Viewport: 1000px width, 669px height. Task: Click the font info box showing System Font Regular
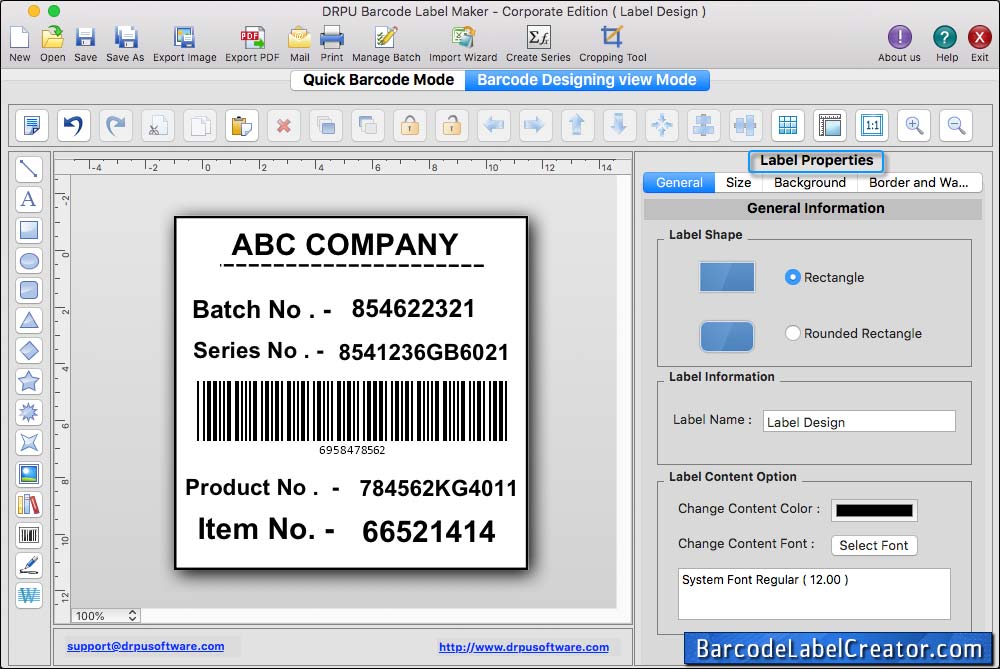coord(814,594)
